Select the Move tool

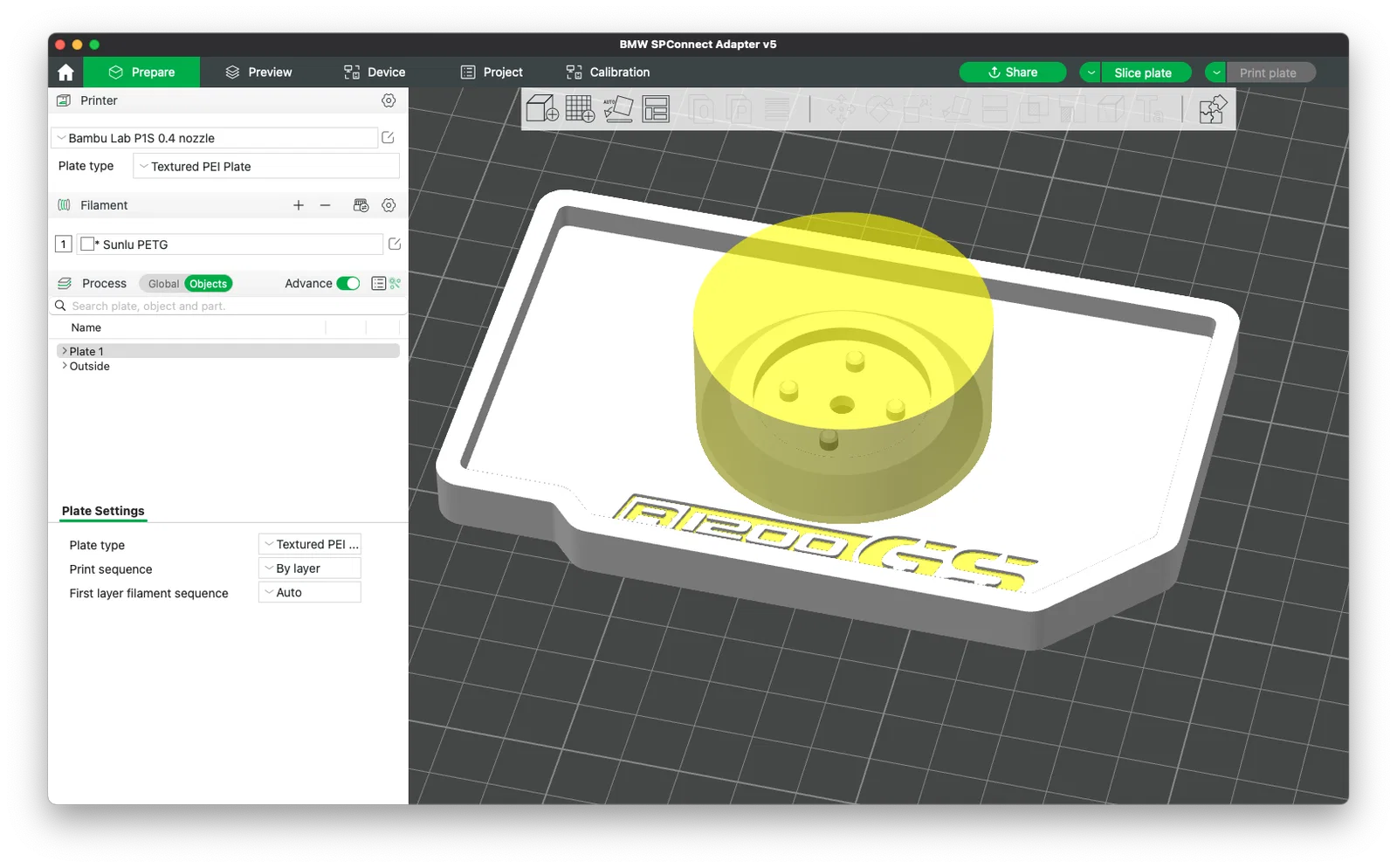pos(842,109)
